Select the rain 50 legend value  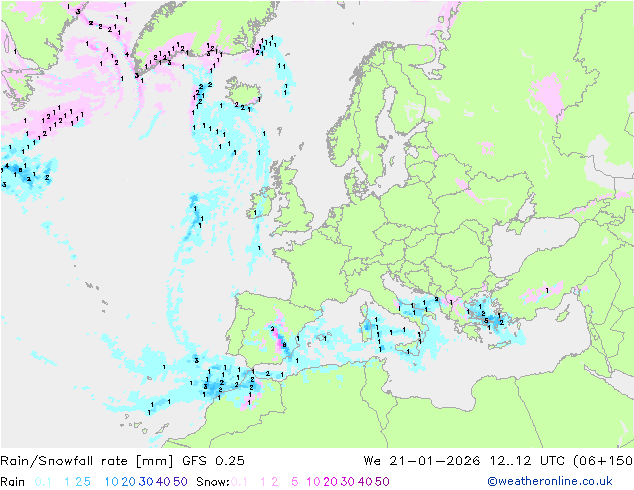[180, 482]
